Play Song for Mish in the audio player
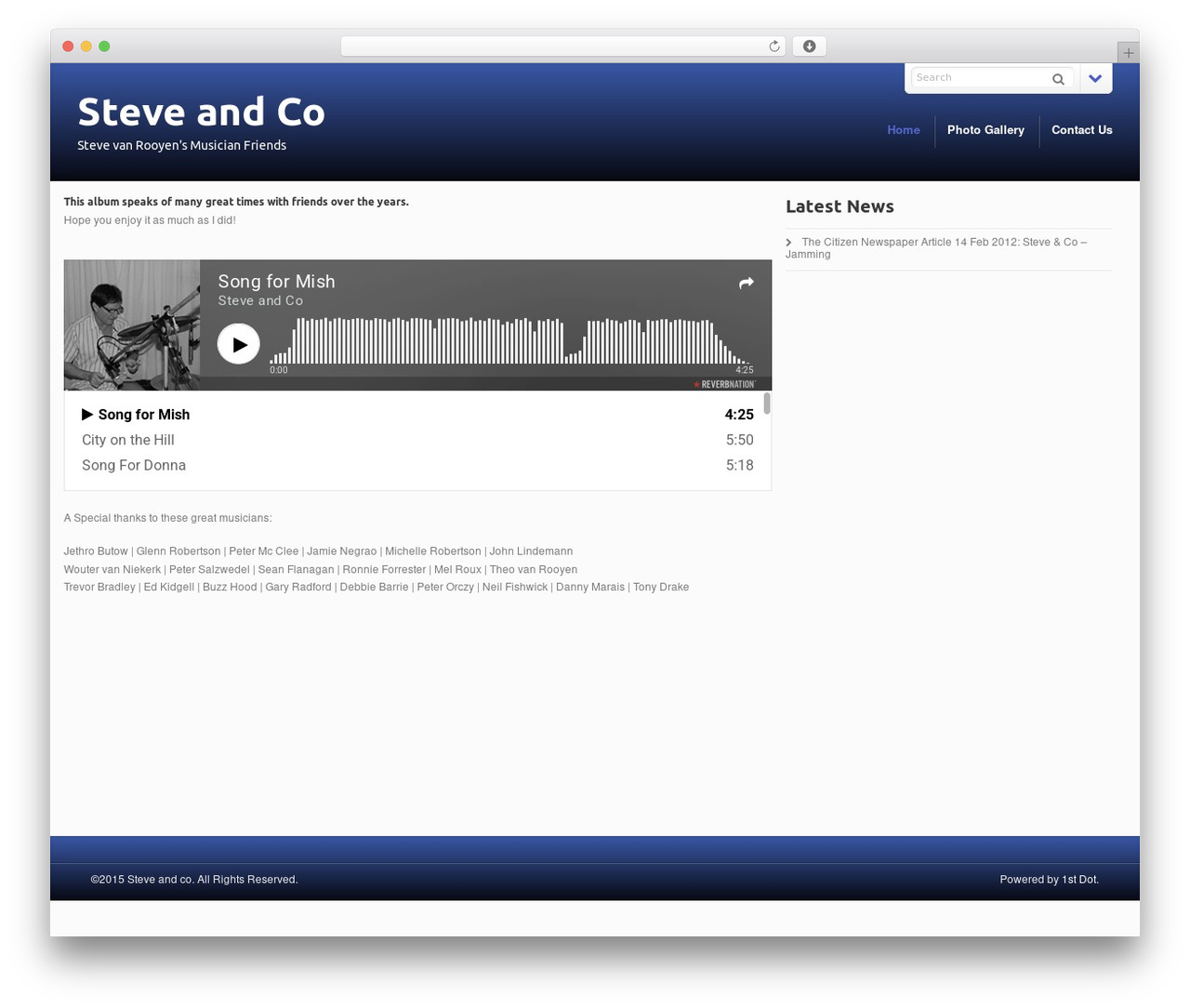This screenshot has width=1190, height=1008. pyautogui.click(x=239, y=344)
